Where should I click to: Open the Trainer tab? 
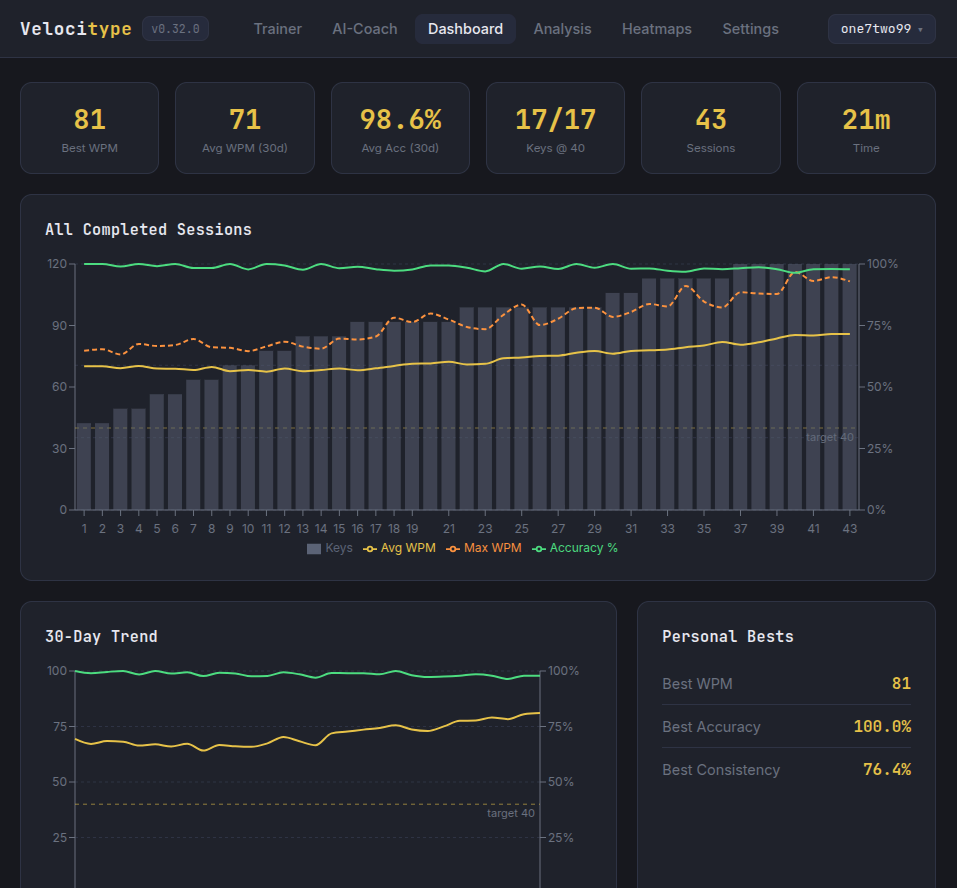[277, 29]
